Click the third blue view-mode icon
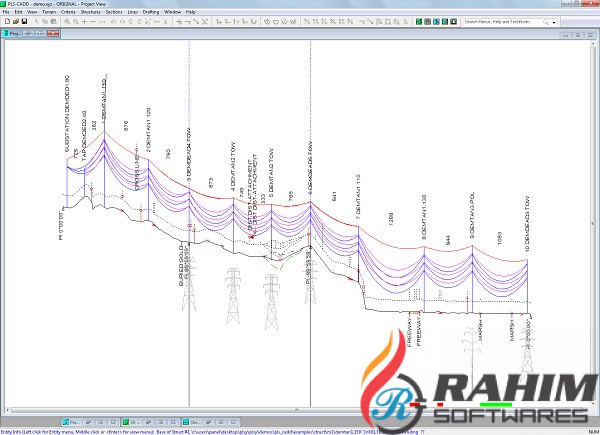 (x=436, y=22)
